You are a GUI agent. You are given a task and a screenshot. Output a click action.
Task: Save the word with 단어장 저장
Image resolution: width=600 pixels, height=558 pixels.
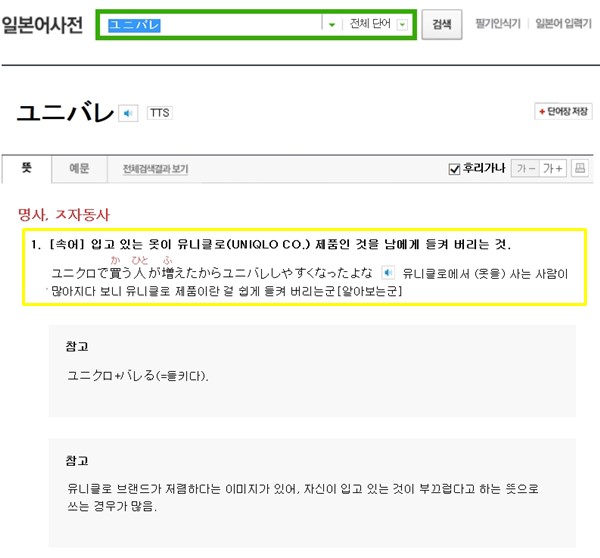coord(563,112)
